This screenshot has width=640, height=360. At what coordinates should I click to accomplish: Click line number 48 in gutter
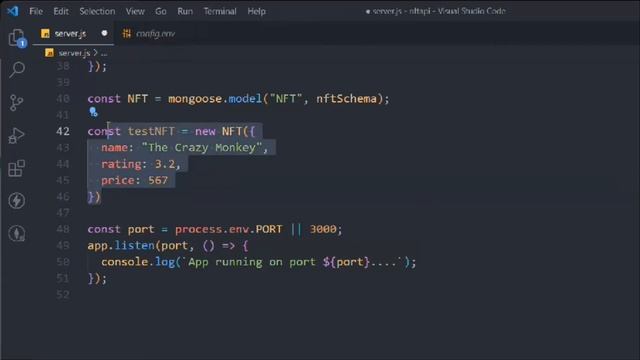[x=63, y=229]
